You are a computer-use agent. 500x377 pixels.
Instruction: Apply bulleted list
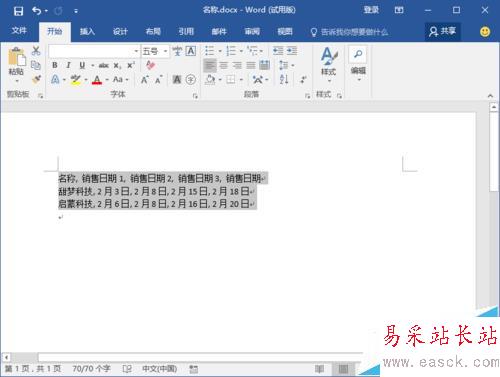point(210,51)
